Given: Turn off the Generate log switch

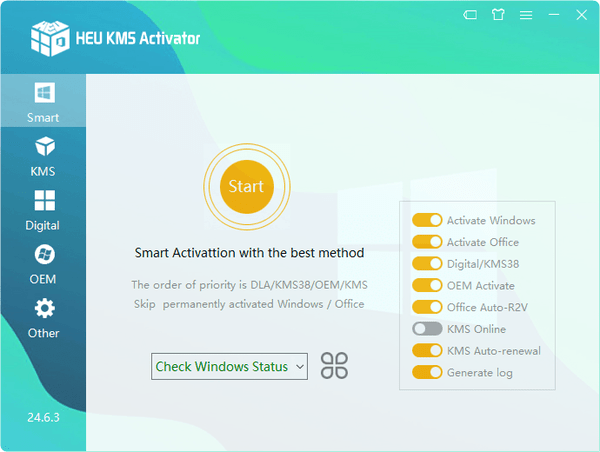Looking at the screenshot, I should pos(427,372).
